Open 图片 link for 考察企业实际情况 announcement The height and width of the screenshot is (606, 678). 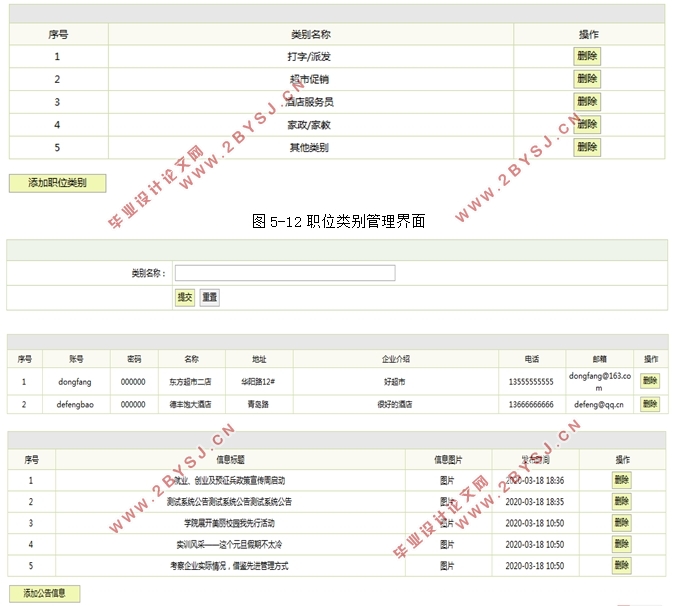click(x=447, y=566)
